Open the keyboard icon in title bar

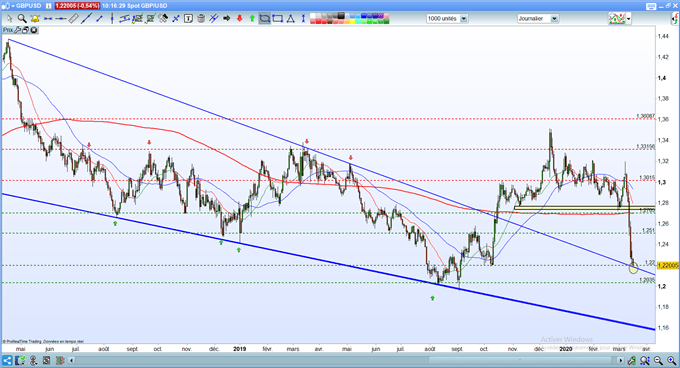651,6
